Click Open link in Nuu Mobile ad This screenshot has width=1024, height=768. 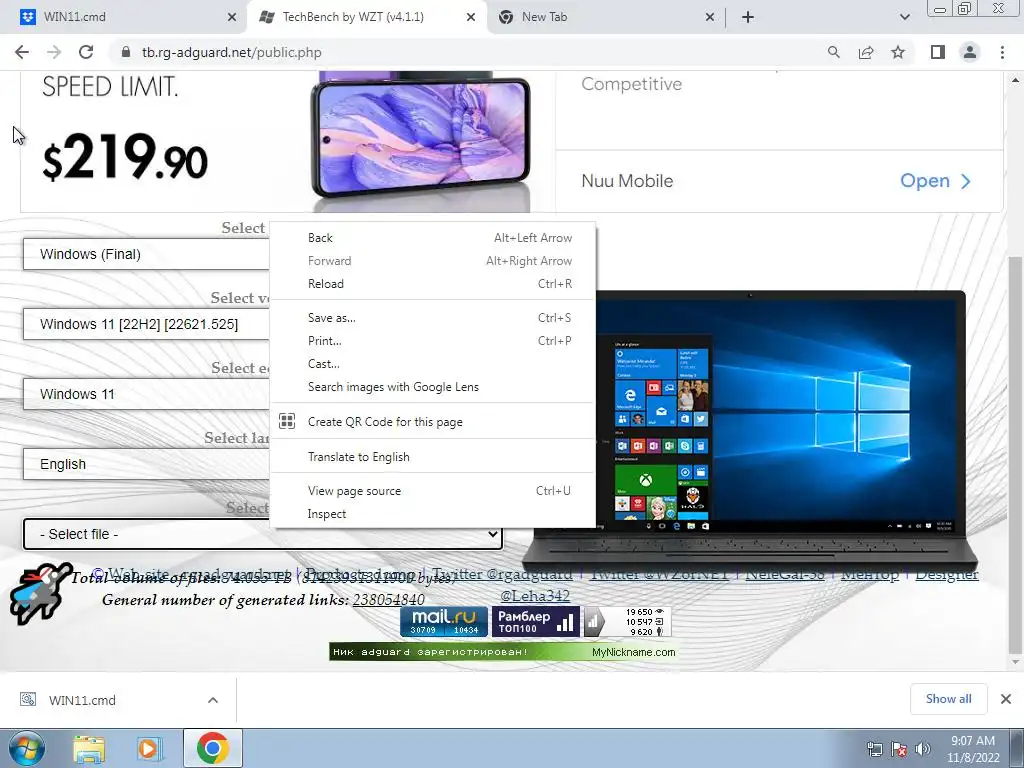point(935,180)
